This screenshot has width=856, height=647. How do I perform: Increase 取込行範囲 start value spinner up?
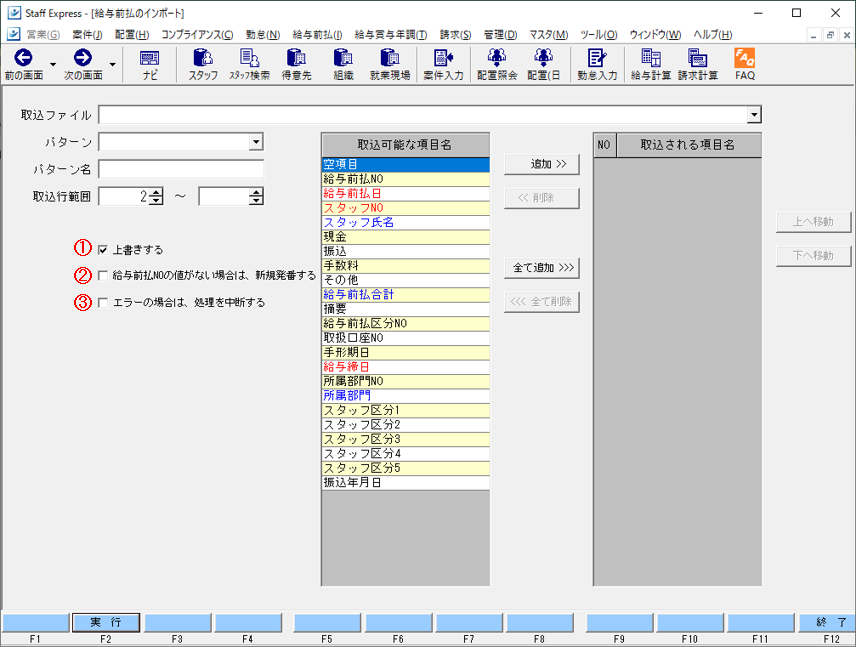pyautogui.click(x=156, y=192)
